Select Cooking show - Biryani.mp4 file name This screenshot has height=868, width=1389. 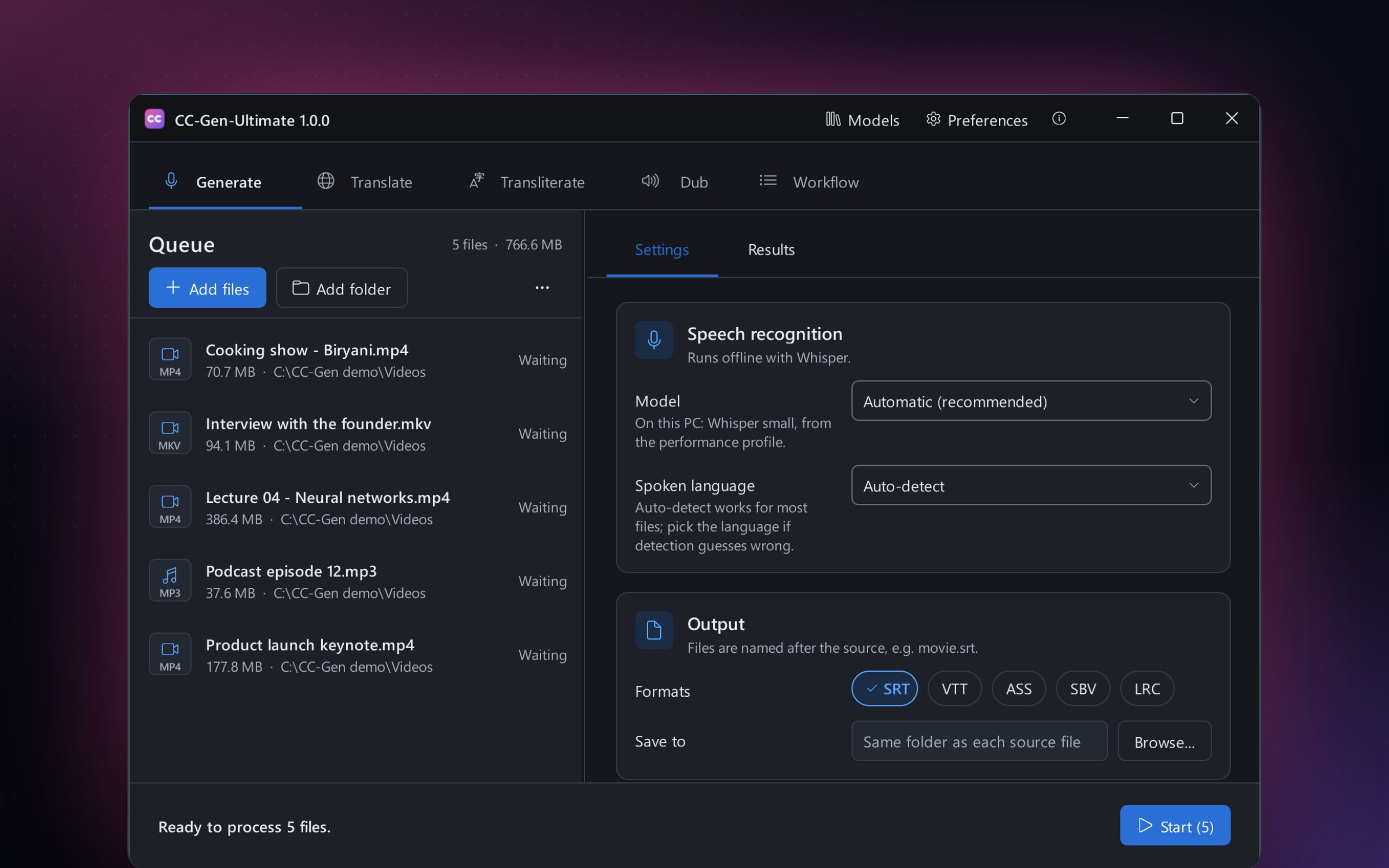pos(307,350)
